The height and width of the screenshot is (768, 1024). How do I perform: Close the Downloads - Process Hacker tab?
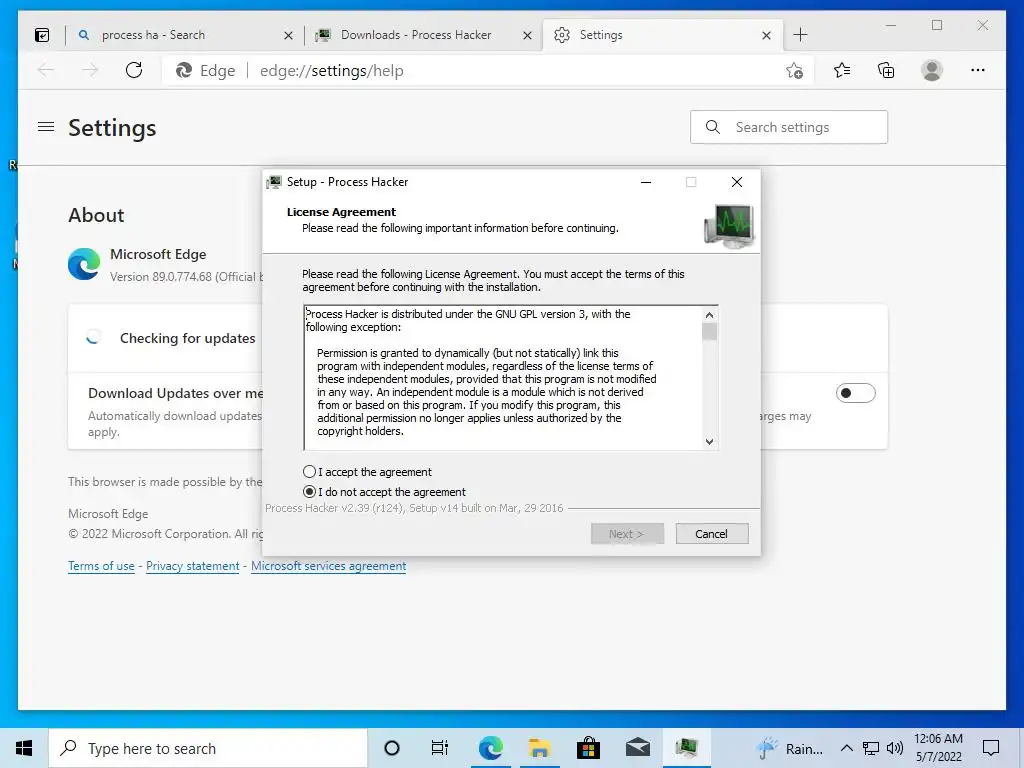click(527, 35)
